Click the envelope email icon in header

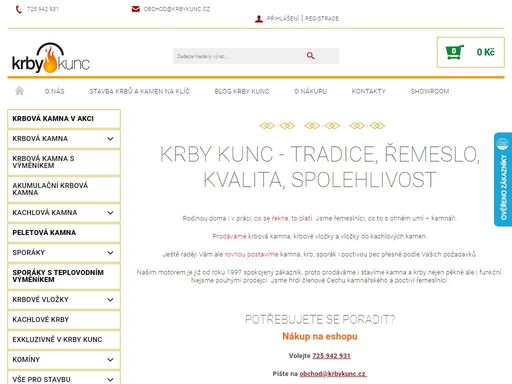(x=136, y=9)
